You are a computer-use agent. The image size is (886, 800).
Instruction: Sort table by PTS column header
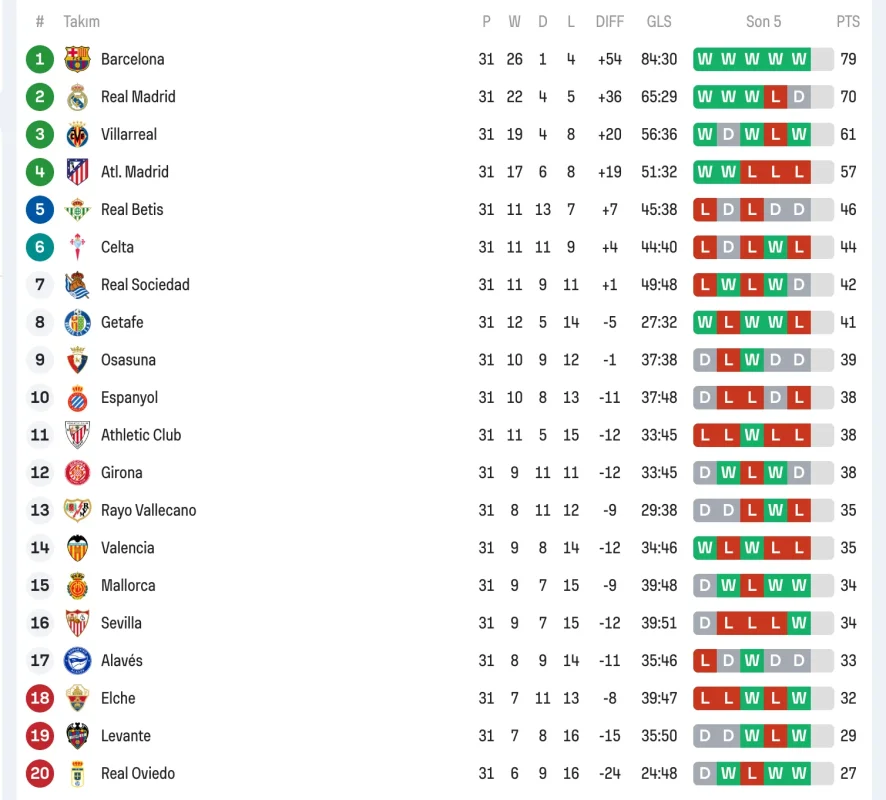(x=848, y=21)
